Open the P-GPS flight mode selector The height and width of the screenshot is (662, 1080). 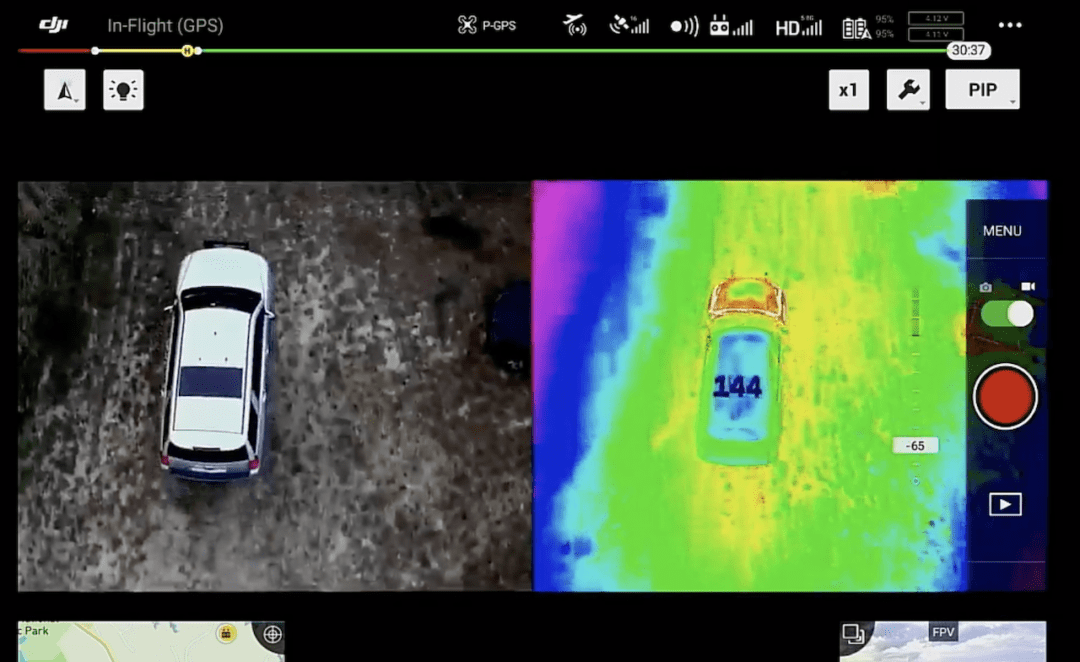[x=487, y=25]
